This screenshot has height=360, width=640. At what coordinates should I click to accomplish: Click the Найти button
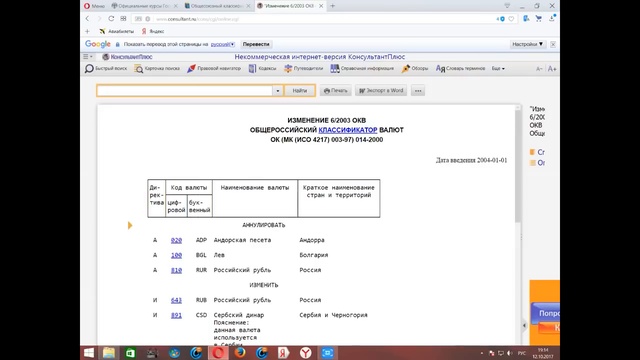299,91
